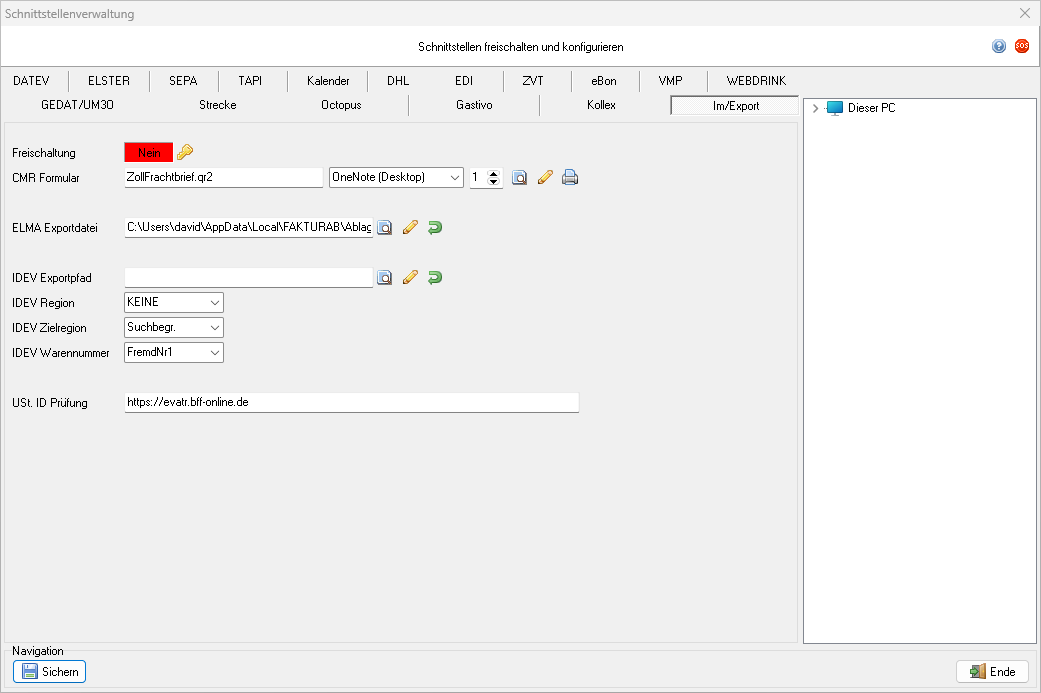Click the red SOS icon

pos(1022,46)
